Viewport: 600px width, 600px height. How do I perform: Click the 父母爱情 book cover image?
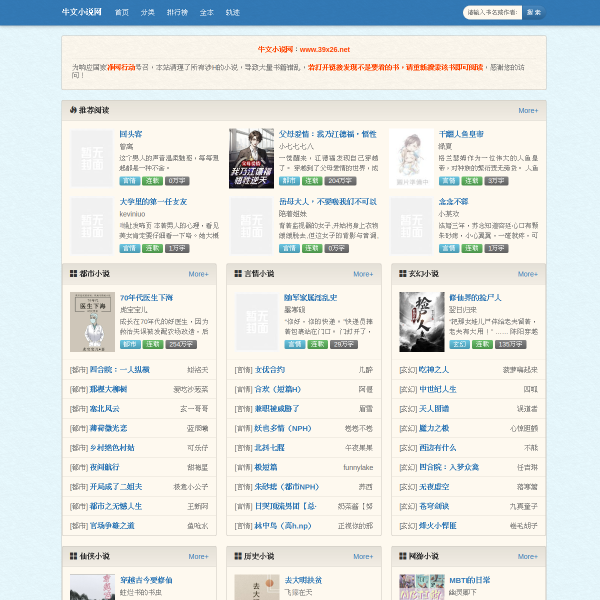coord(251,158)
